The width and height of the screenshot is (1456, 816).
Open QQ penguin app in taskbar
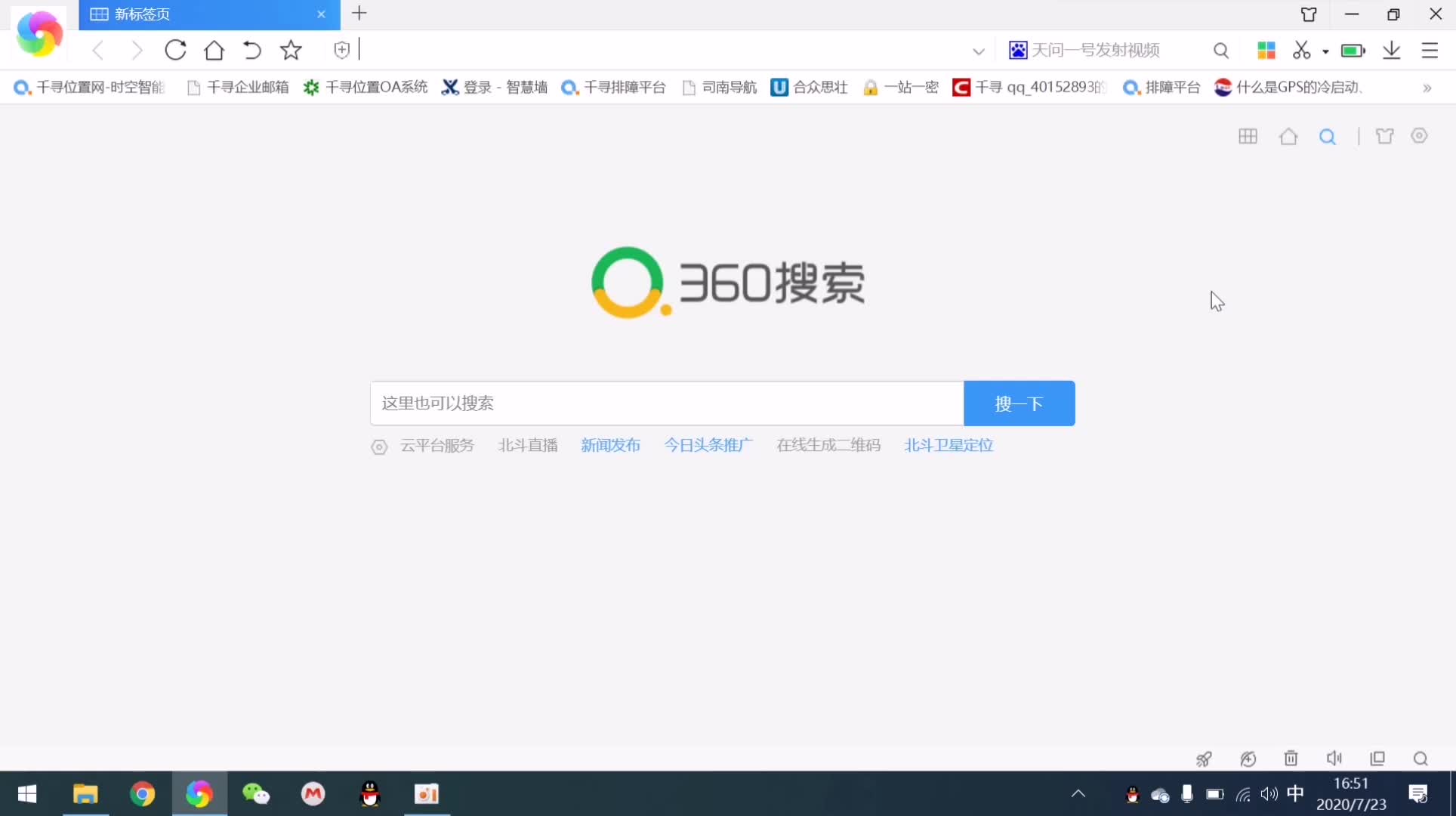click(x=370, y=794)
